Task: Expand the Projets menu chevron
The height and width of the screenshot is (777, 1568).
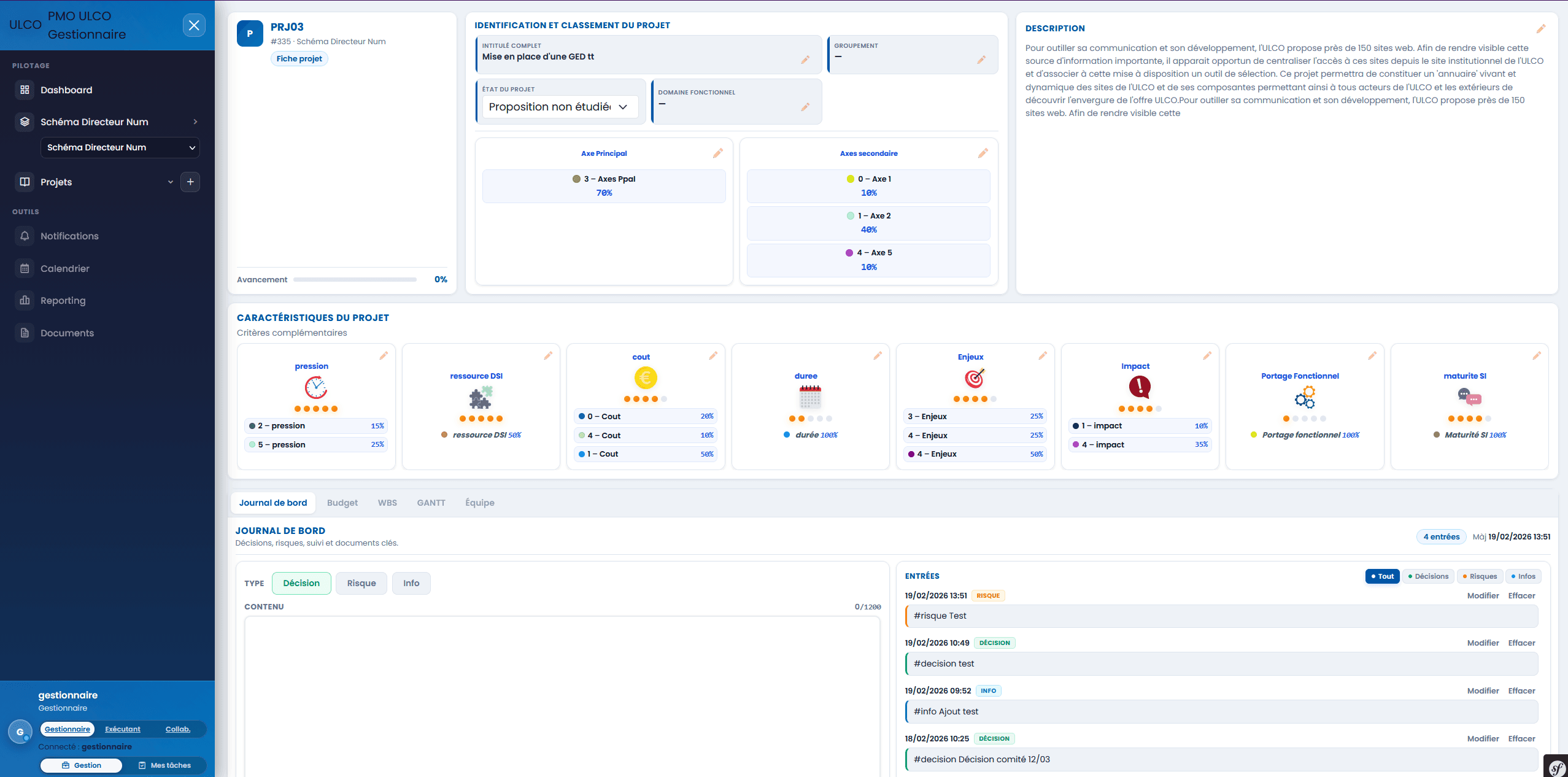Action: click(x=170, y=182)
